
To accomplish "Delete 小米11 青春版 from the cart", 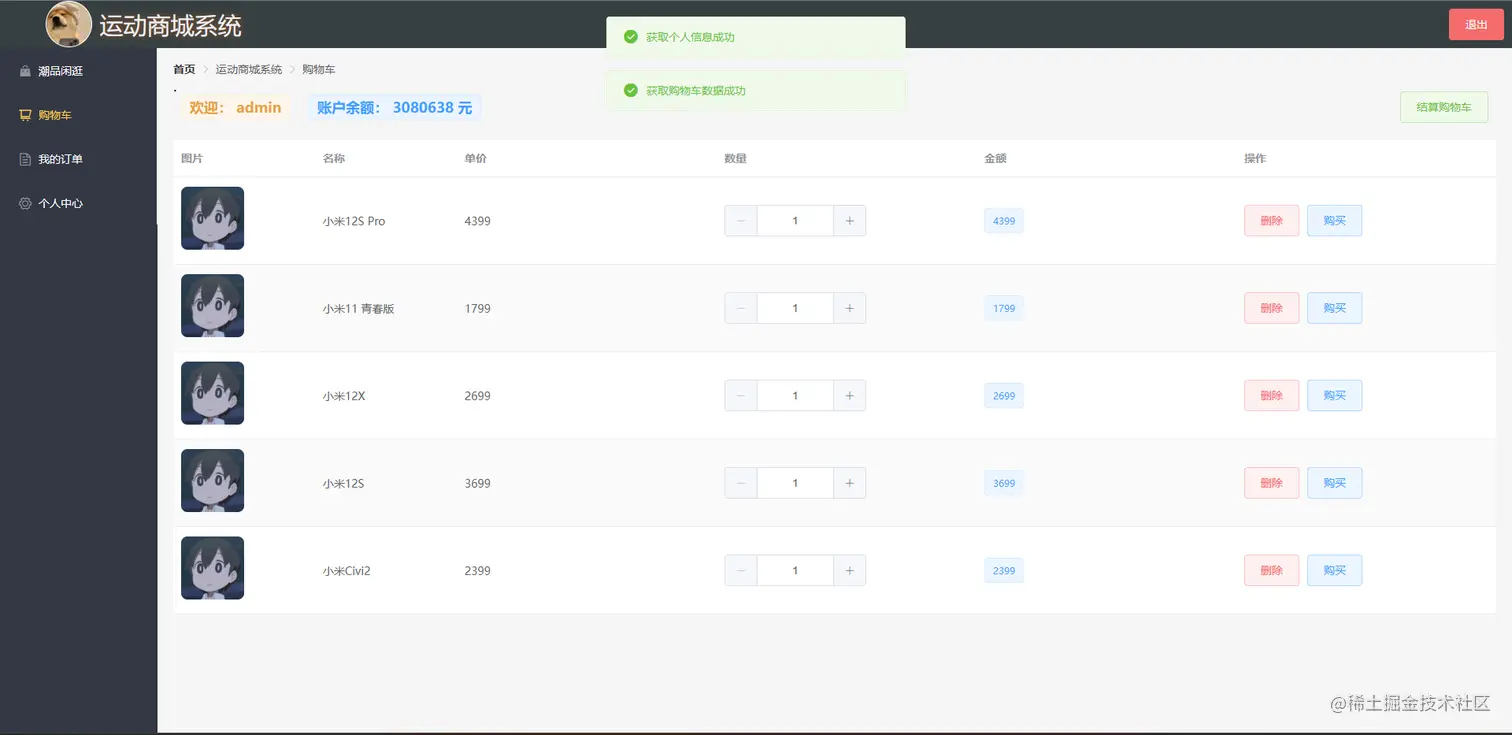I will 1271,308.
